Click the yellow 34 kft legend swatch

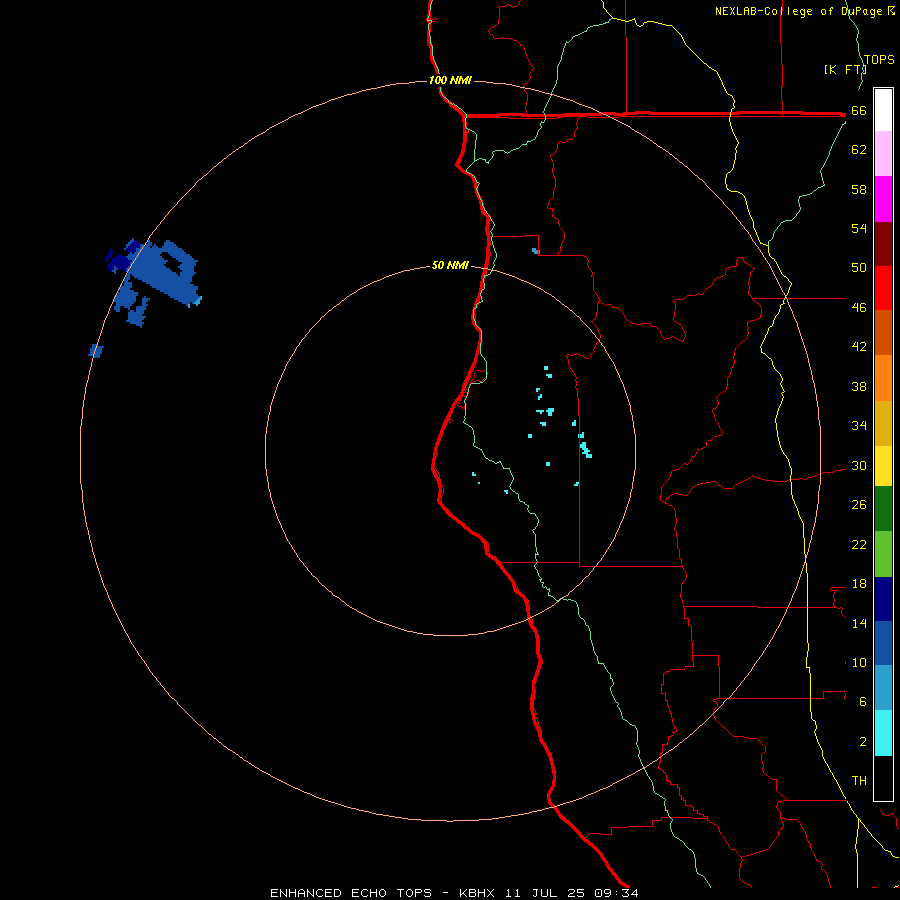(883, 466)
